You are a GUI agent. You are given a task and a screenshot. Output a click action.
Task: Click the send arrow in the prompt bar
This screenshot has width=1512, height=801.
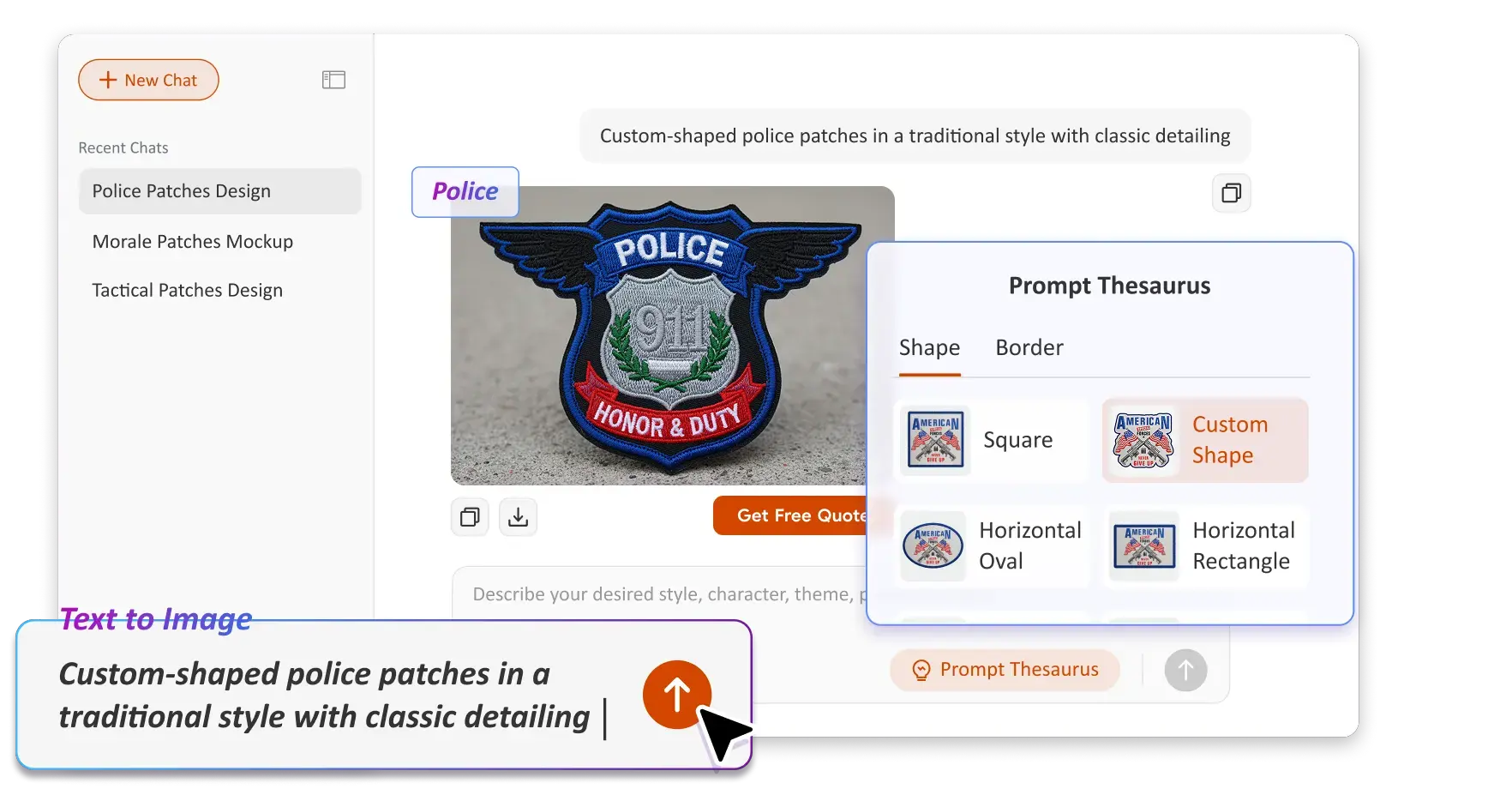[x=1185, y=670]
